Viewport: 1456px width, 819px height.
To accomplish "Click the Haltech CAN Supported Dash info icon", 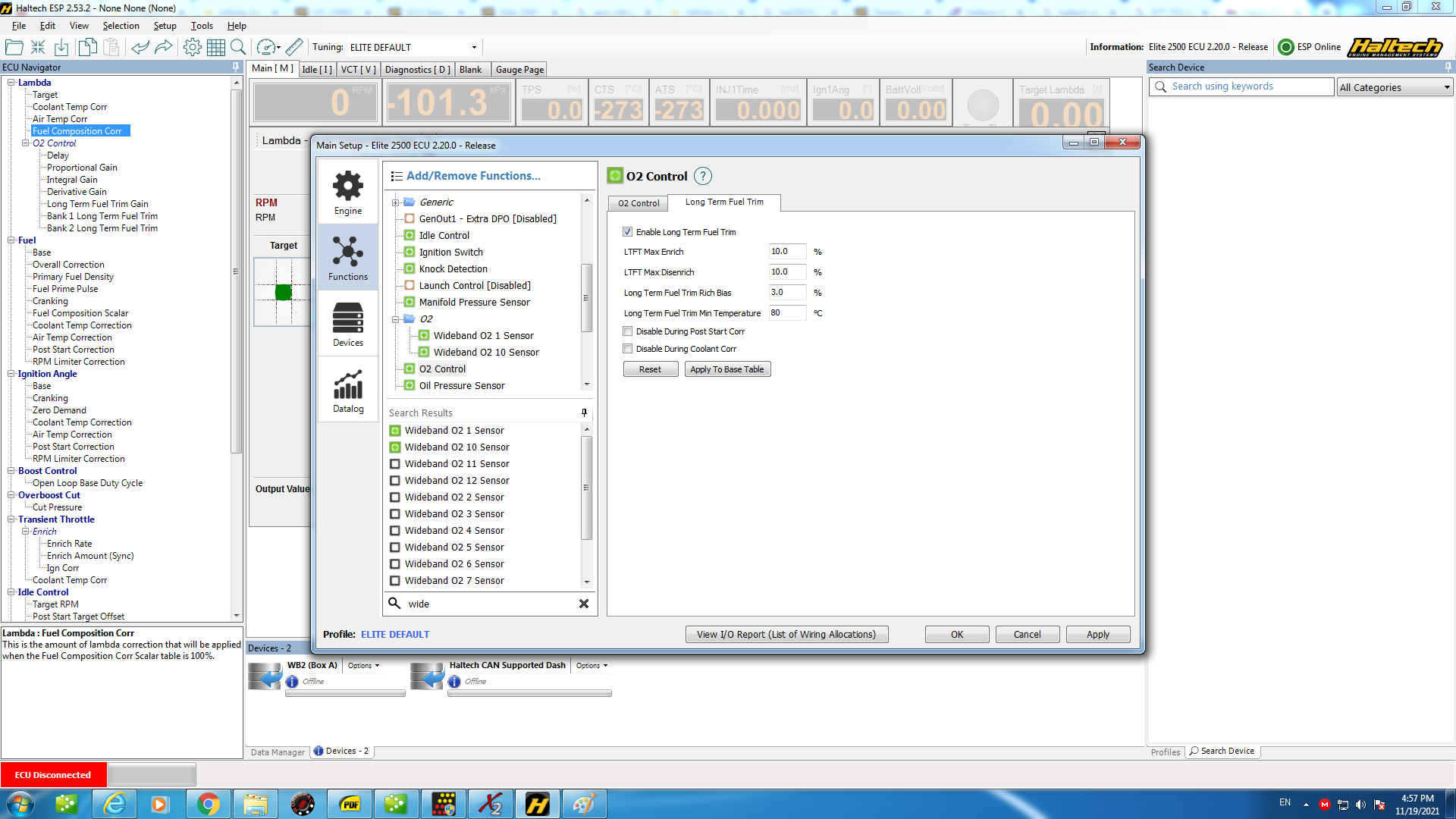I will pyautogui.click(x=454, y=682).
